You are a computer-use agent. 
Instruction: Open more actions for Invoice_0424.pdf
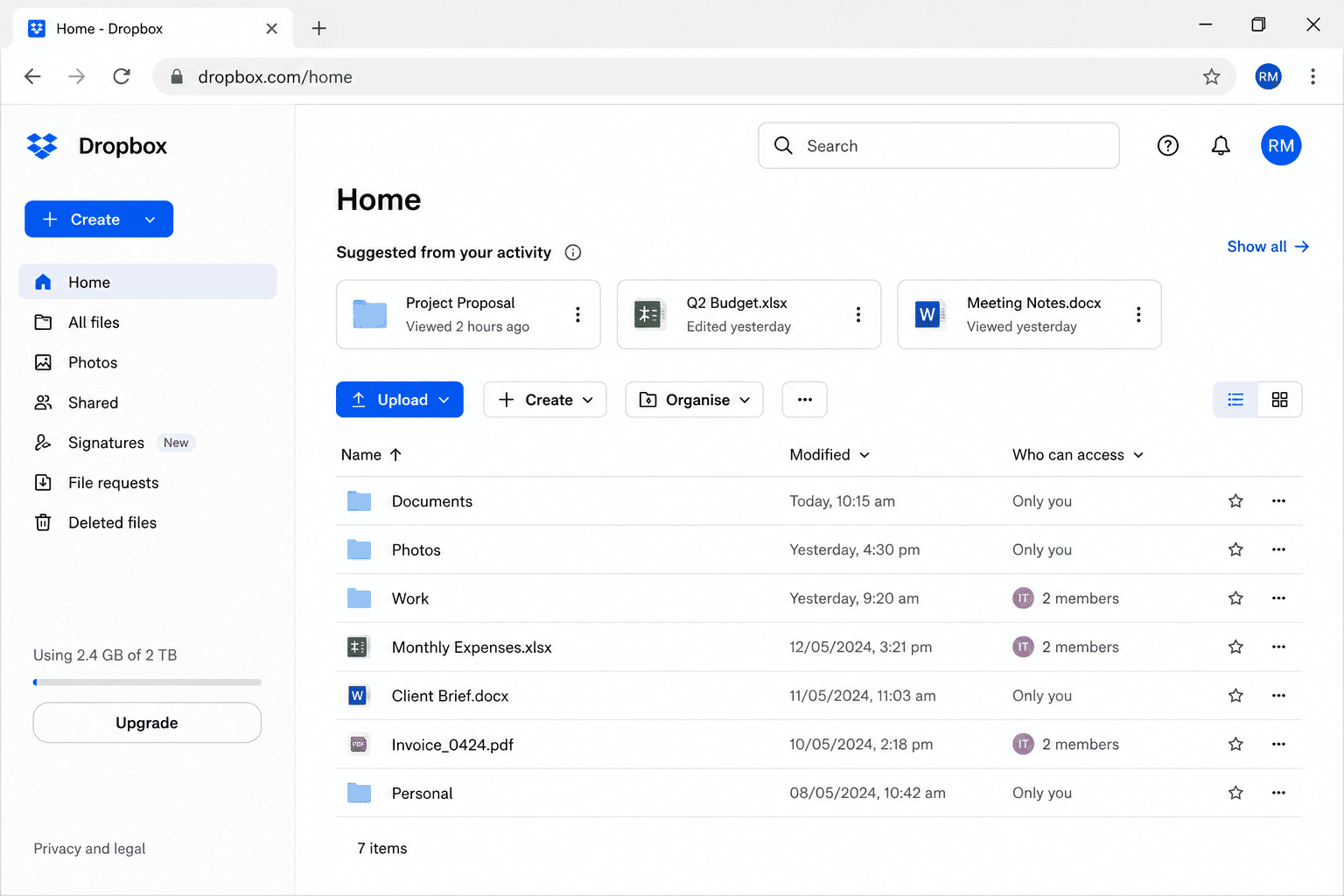[1278, 745]
